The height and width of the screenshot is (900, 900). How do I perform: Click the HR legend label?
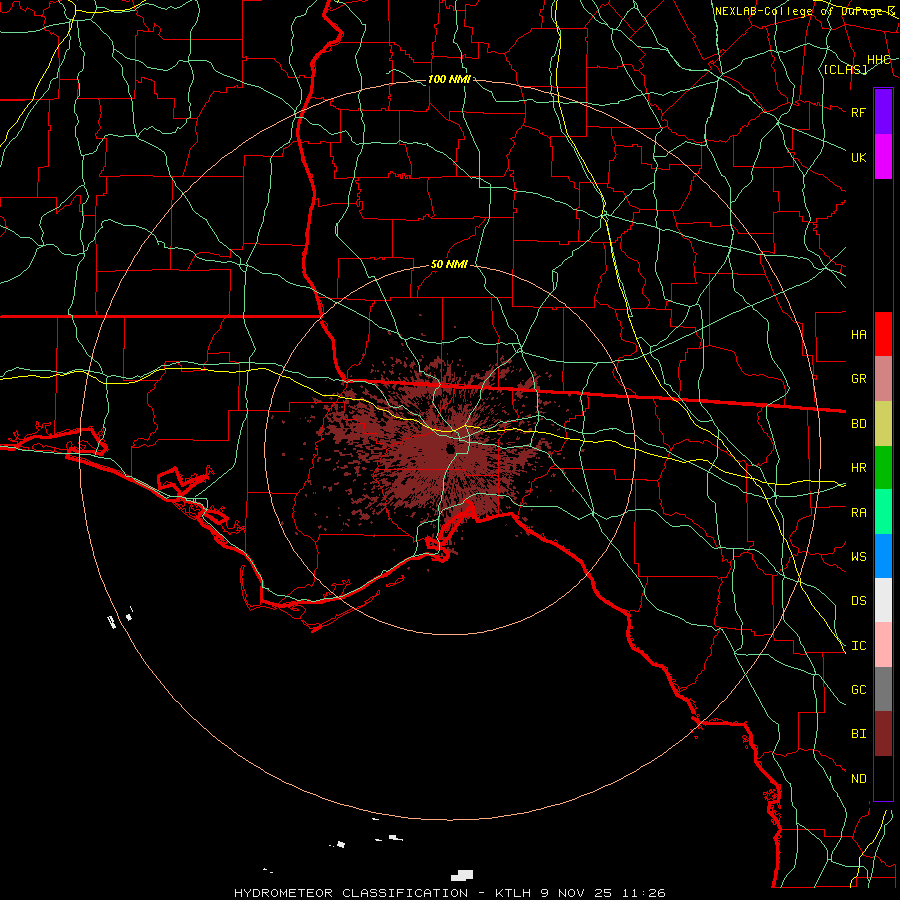[858, 467]
